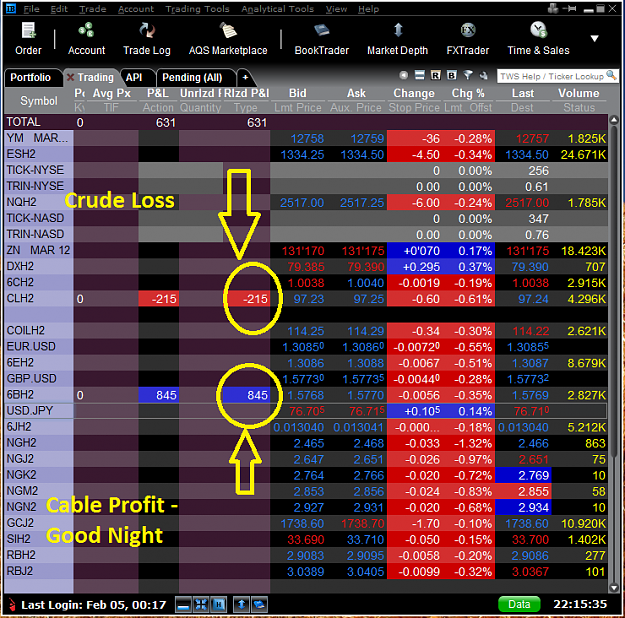Click the GCJ2 symbol cell
Image resolution: width=625 pixels, height=618 pixels.
click(x=39, y=523)
